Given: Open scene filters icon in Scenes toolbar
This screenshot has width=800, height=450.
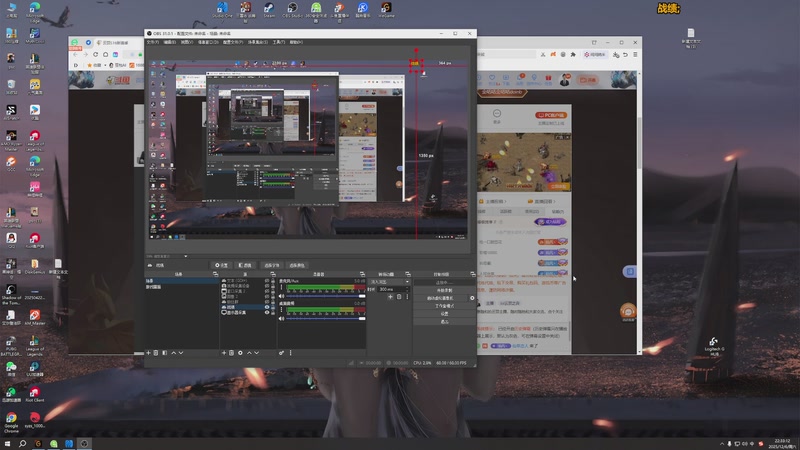Looking at the screenshot, I should (x=164, y=353).
